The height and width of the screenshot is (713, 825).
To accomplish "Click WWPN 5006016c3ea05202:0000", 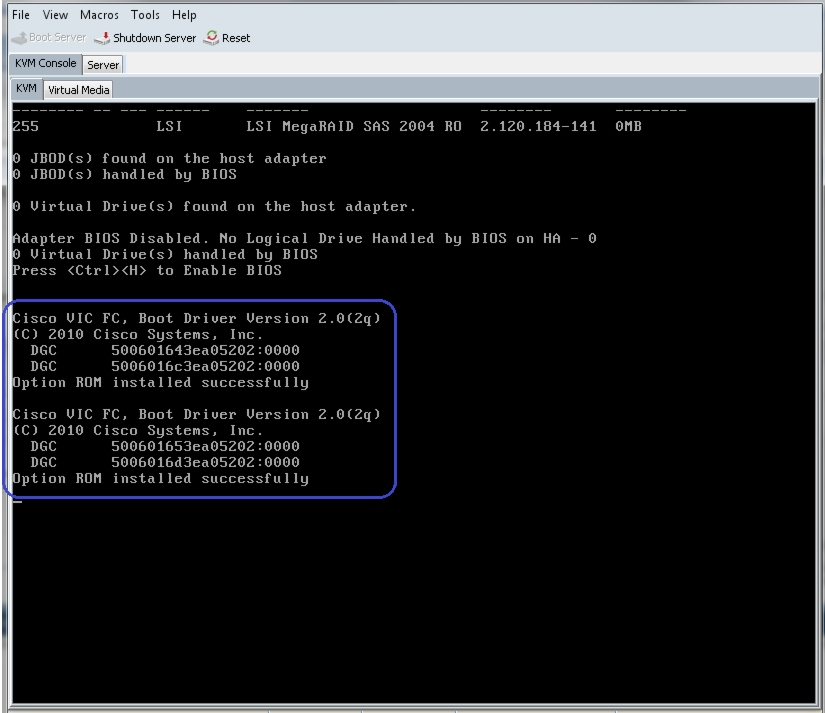I will (x=205, y=366).
